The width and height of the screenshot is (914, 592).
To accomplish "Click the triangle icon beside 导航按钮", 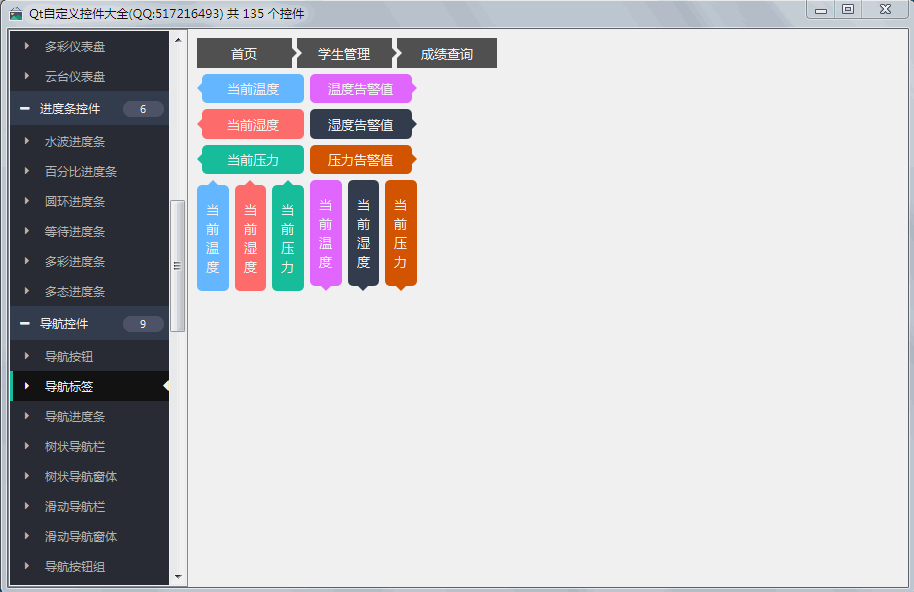I will point(27,356).
